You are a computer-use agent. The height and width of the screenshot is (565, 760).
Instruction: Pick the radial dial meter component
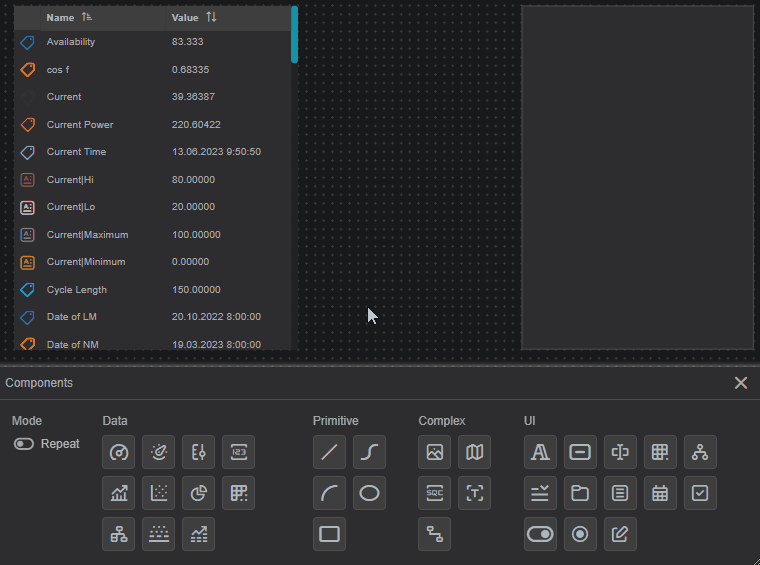tap(158, 452)
